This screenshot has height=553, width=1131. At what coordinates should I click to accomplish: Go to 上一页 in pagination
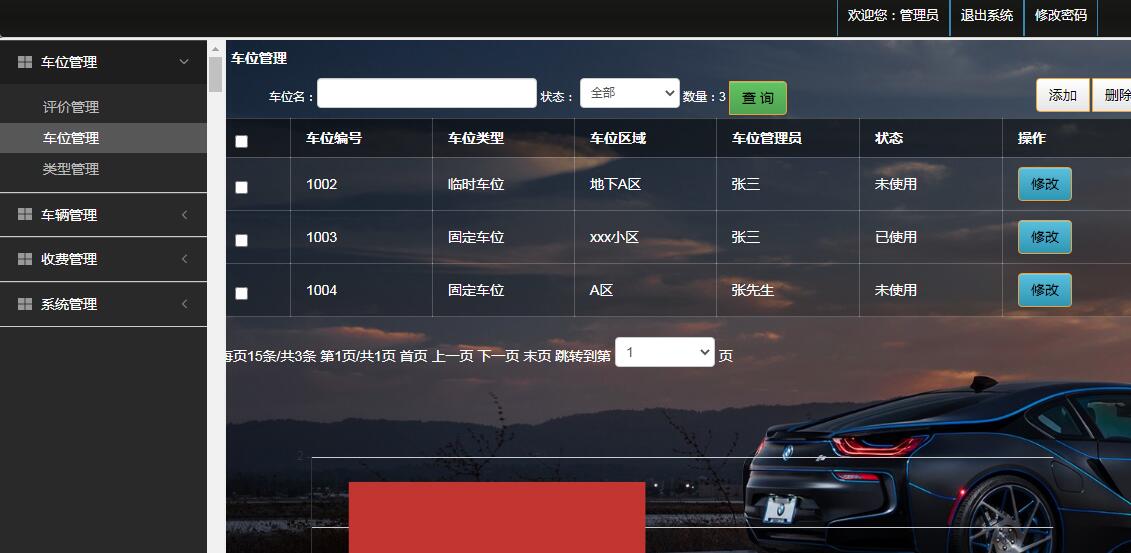(x=453, y=356)
